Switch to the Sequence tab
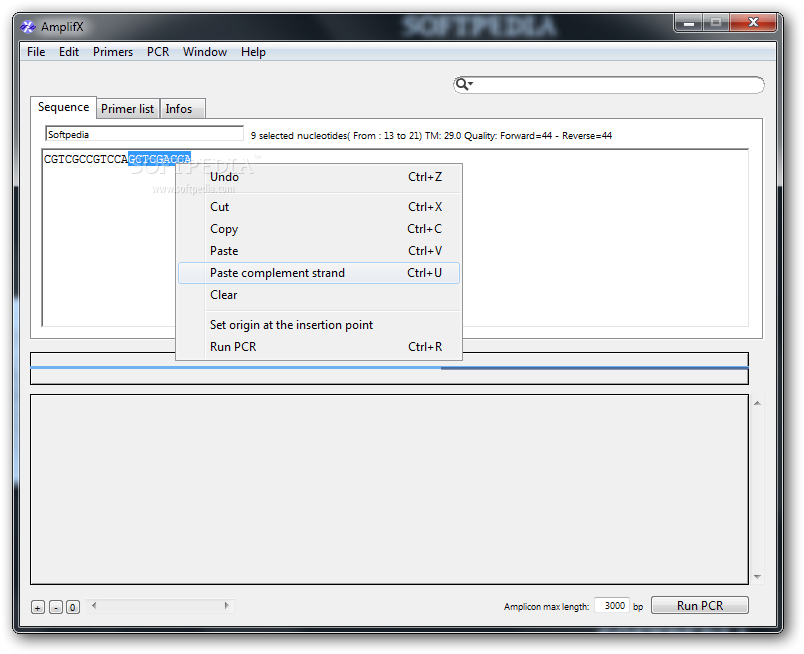804x654 pixels. [63, 107]
